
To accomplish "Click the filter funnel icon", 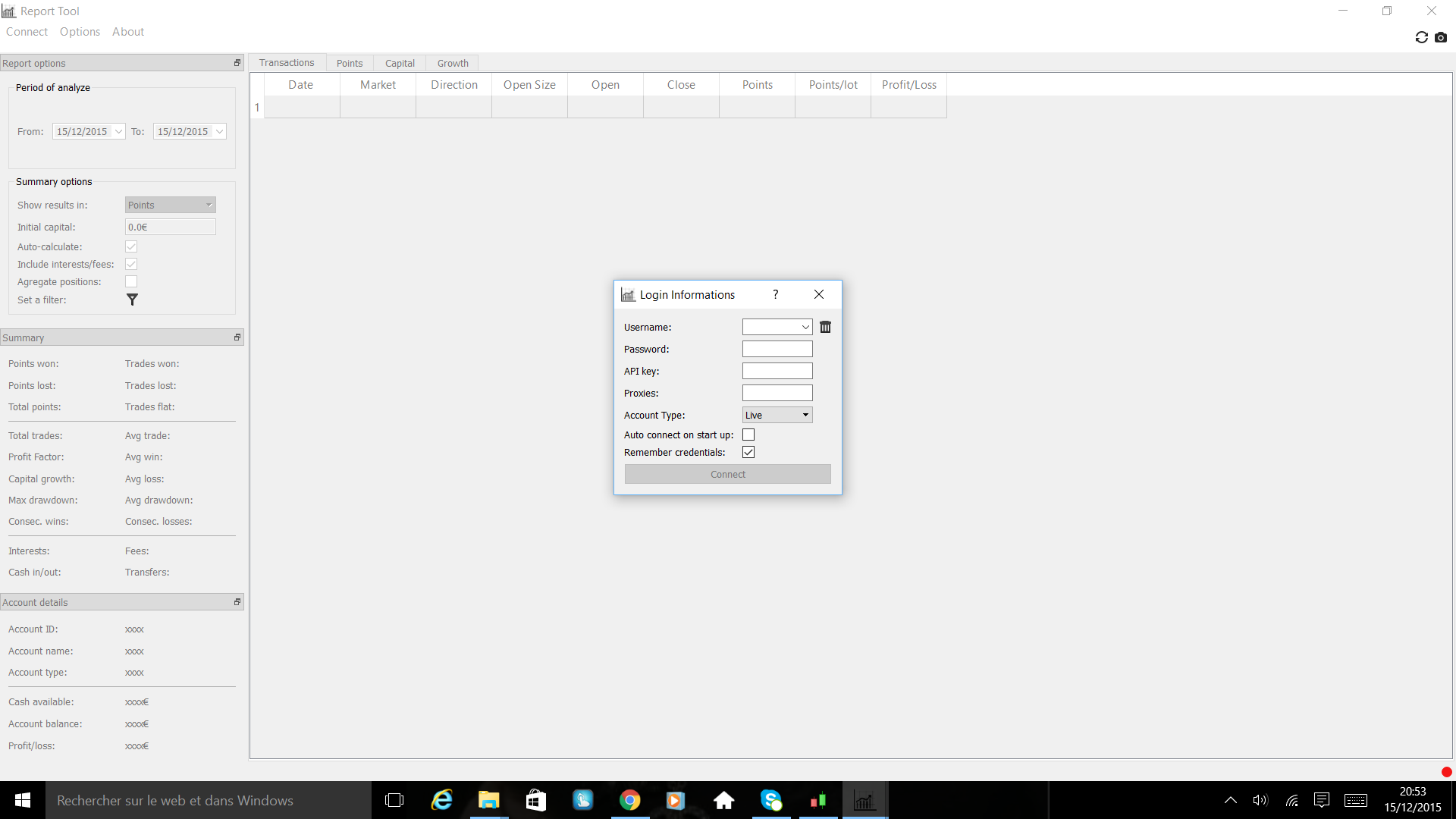I will coord(132,300).
